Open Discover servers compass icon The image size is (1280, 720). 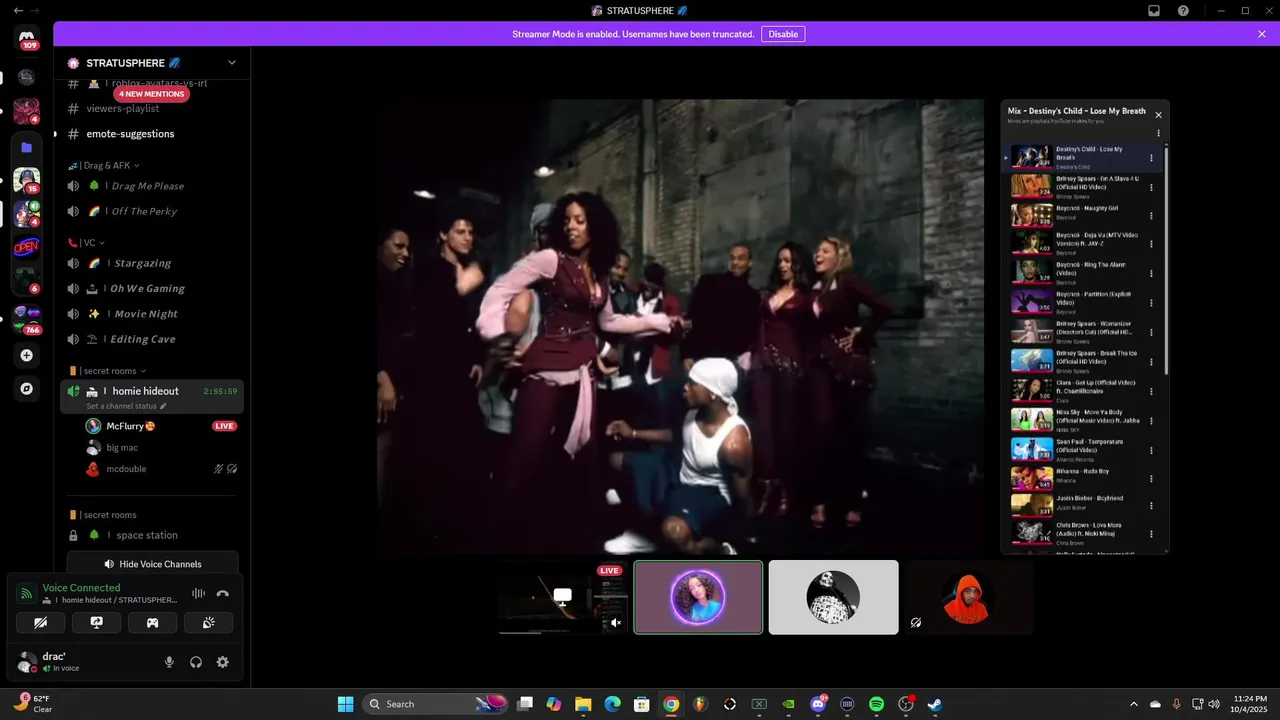pos(27,389)
